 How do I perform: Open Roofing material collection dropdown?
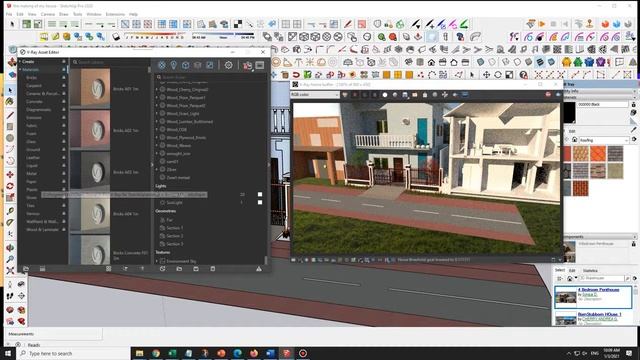pyautogui.click(x=604, y=140)
